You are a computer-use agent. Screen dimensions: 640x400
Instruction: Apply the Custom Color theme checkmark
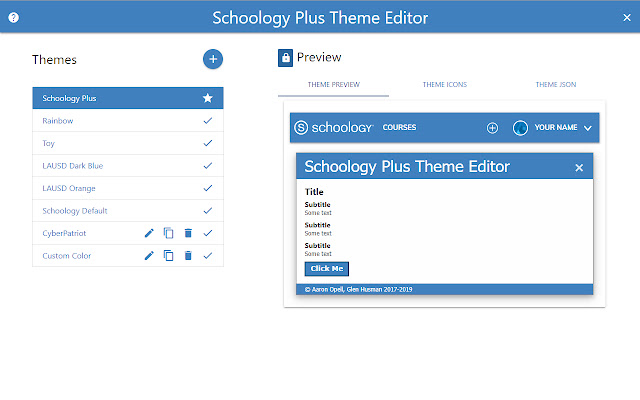[x=208, y=256]
